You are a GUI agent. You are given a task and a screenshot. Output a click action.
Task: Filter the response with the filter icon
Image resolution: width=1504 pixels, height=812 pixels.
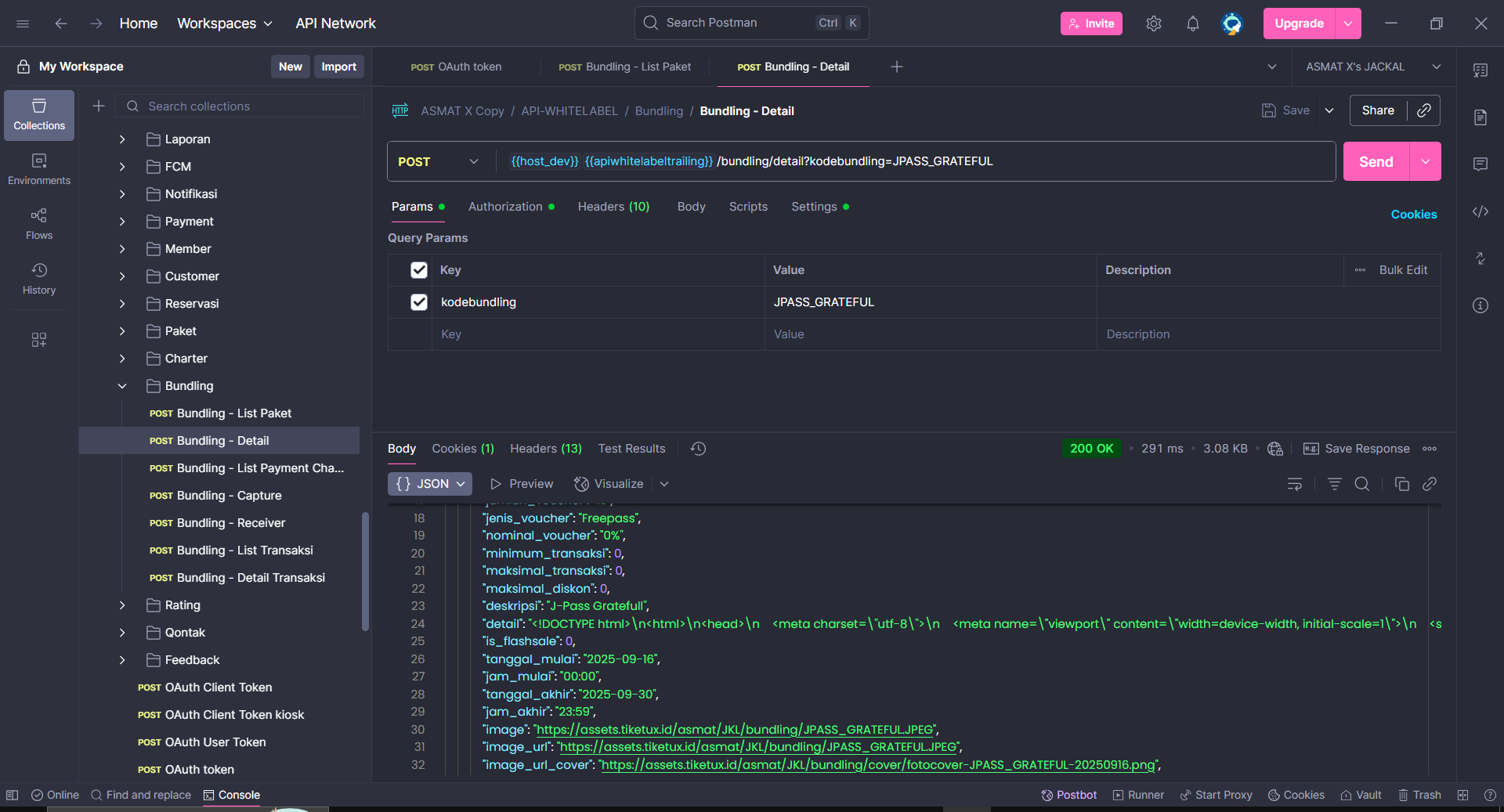coord(1335,484)
